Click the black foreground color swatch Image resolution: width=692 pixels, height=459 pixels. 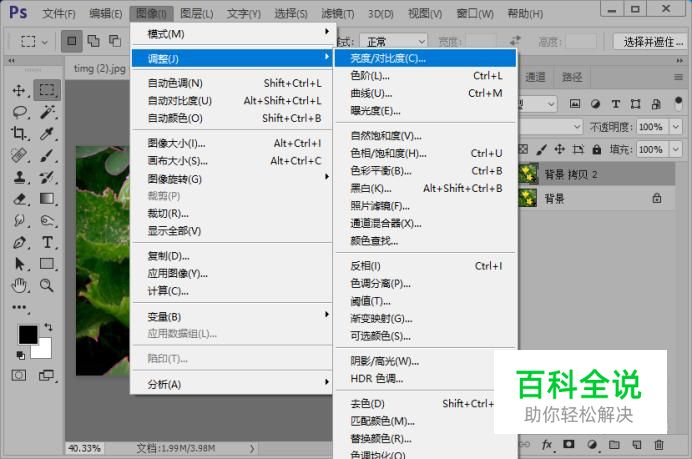point(27,335)
